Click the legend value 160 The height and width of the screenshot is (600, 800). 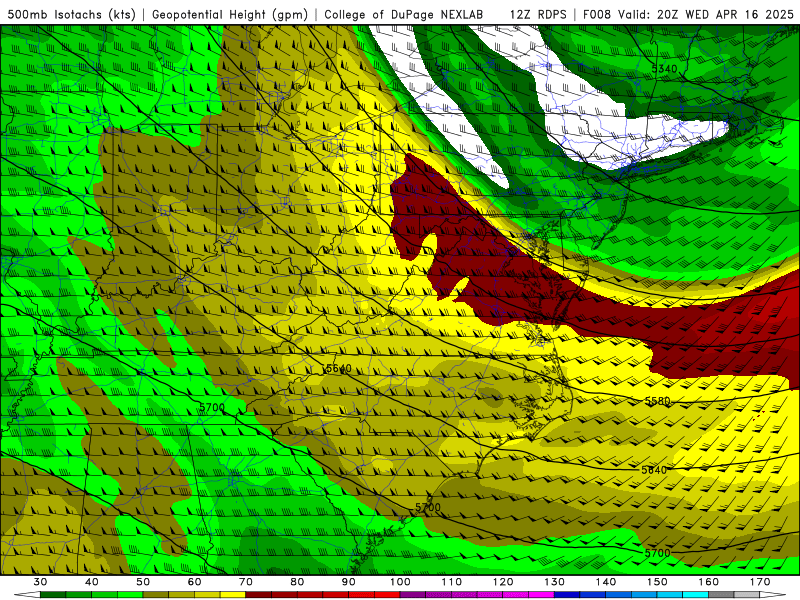point(709,582)
